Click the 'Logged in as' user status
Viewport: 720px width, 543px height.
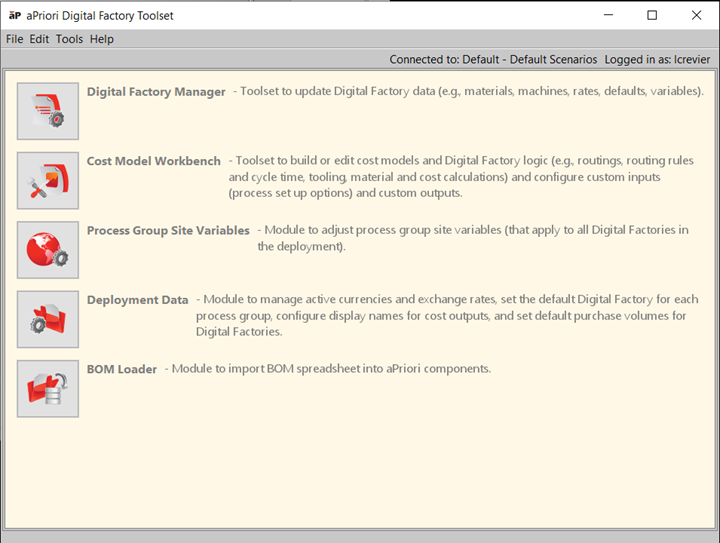657,60
